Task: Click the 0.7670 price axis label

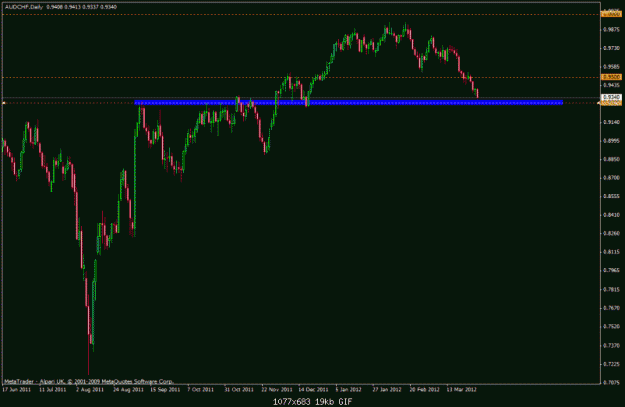Action: pyautogui.click(x=612, y=308)
